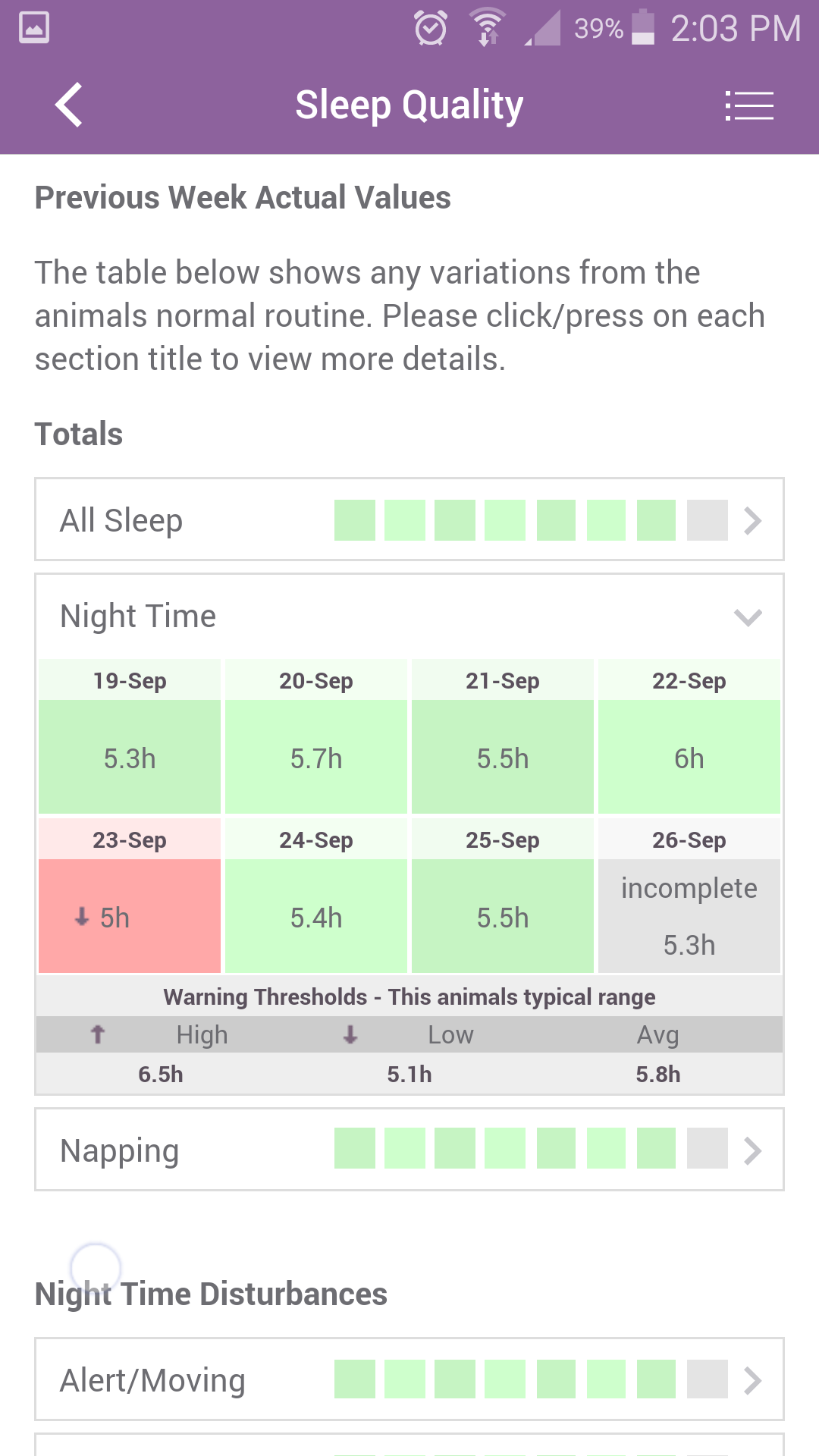Tap the first green square in All Sleep
Viewport: 819px width, 1456px height.
click(x=355, y=520)
